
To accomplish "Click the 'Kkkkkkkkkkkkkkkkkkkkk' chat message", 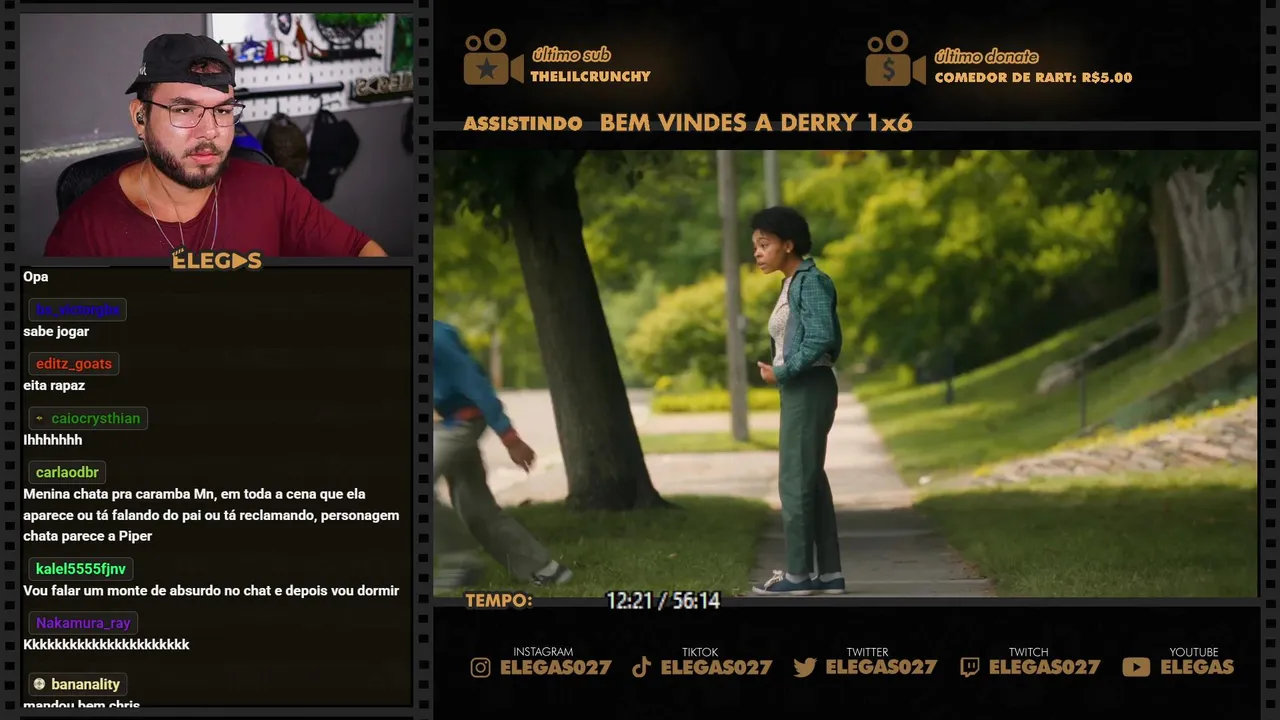I will point(106,645).
